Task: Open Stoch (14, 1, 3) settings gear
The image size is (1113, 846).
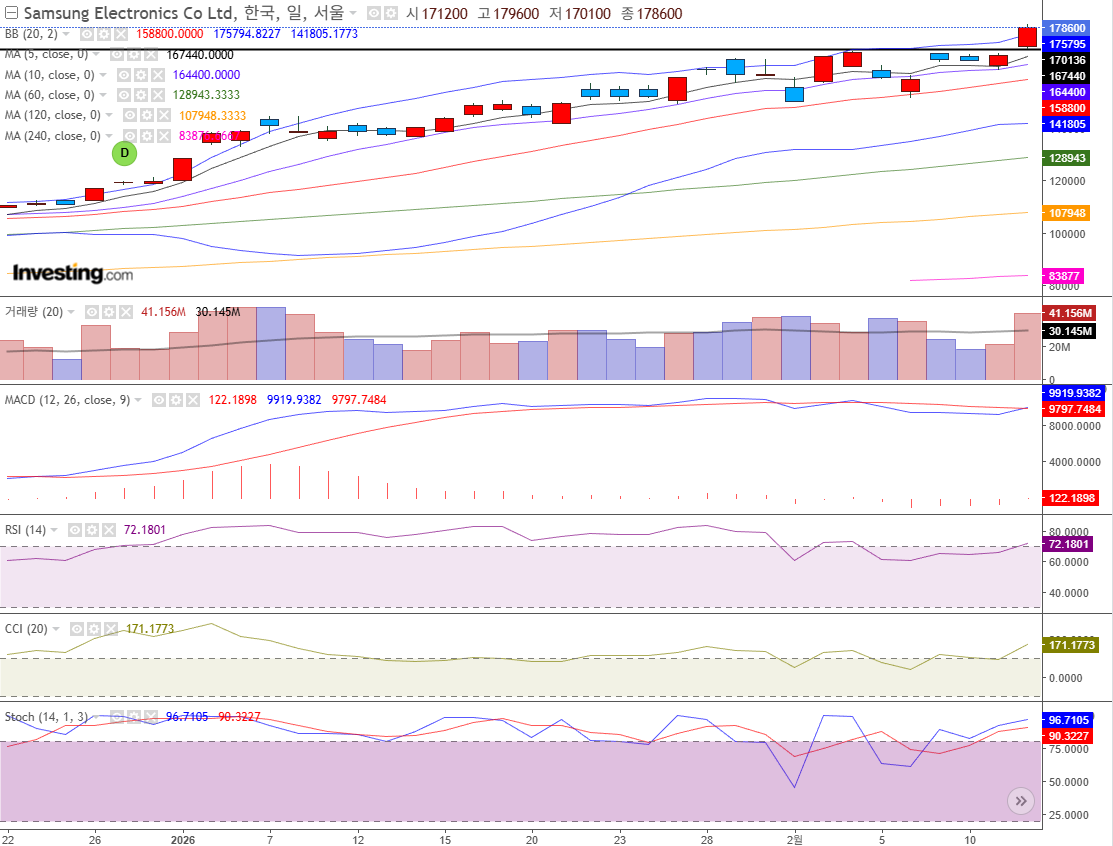Action: pyautogui.click(x=134, y=717)
